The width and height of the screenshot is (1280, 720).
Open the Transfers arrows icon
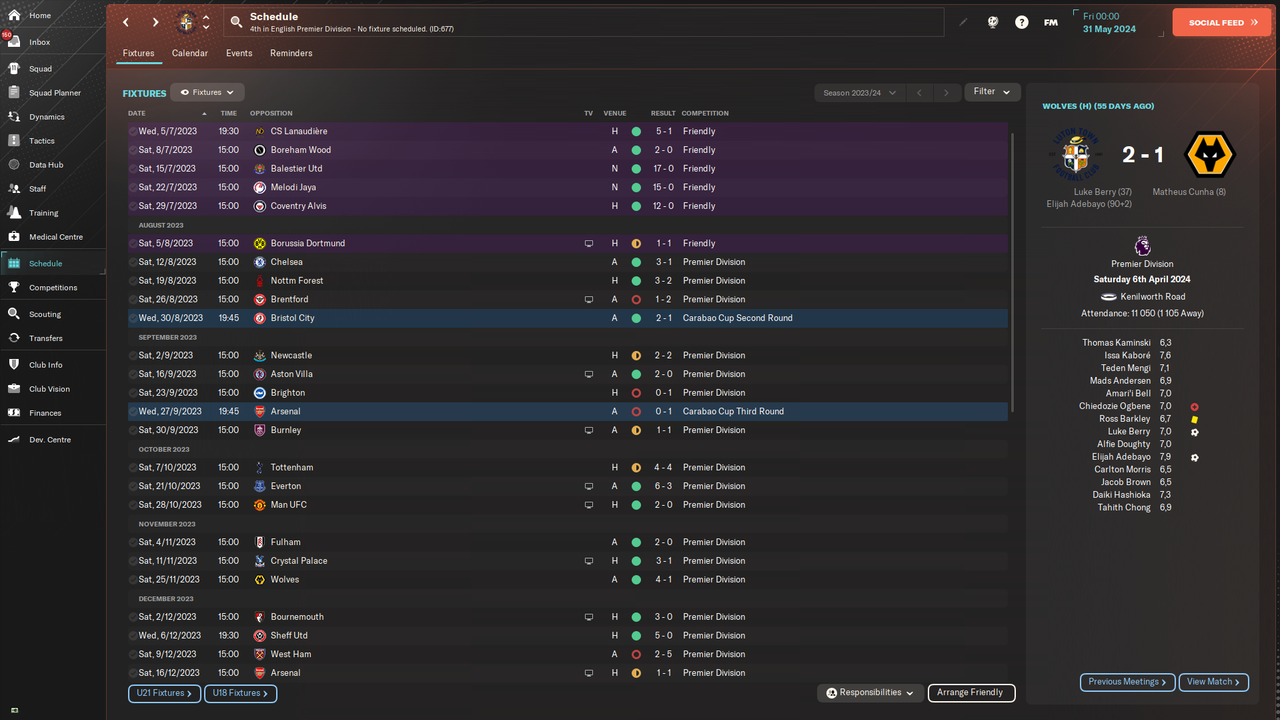pyautogui.click(x=14, y=338)
